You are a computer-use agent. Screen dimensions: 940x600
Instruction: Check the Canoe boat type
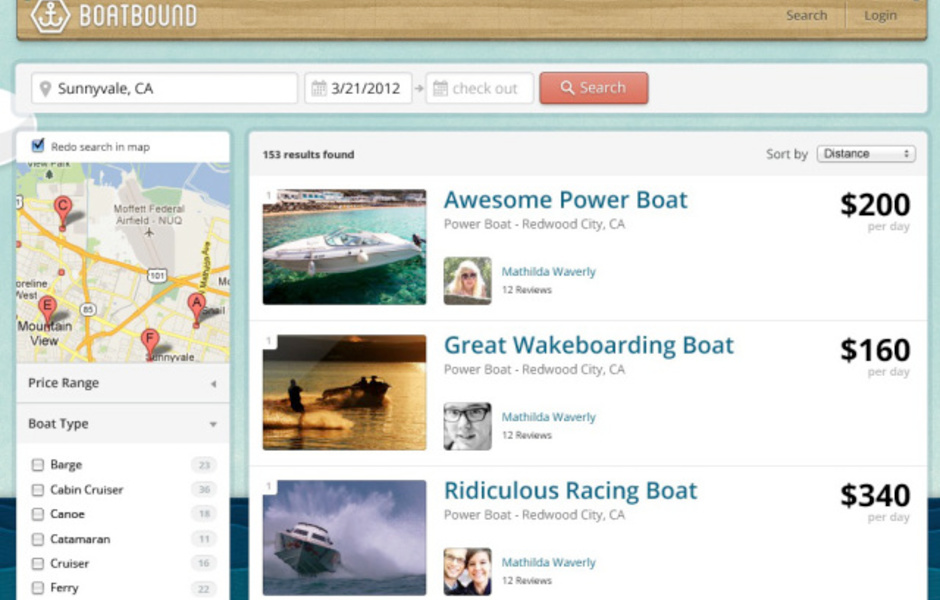38,514
